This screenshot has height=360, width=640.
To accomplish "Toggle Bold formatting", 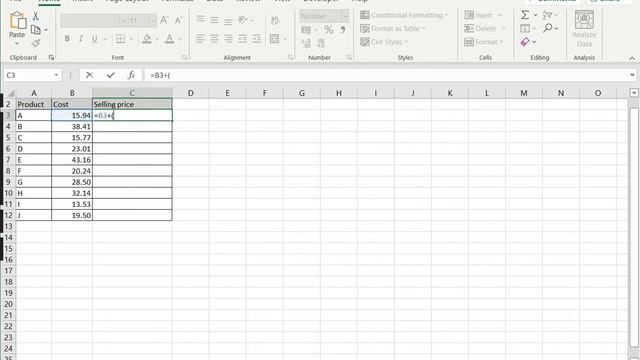I will click(67, 39).
